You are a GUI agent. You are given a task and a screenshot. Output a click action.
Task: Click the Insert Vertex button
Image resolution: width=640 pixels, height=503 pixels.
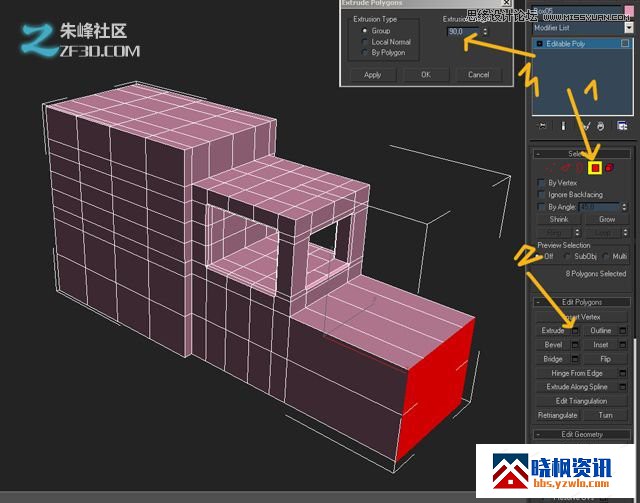pos(582,317)
